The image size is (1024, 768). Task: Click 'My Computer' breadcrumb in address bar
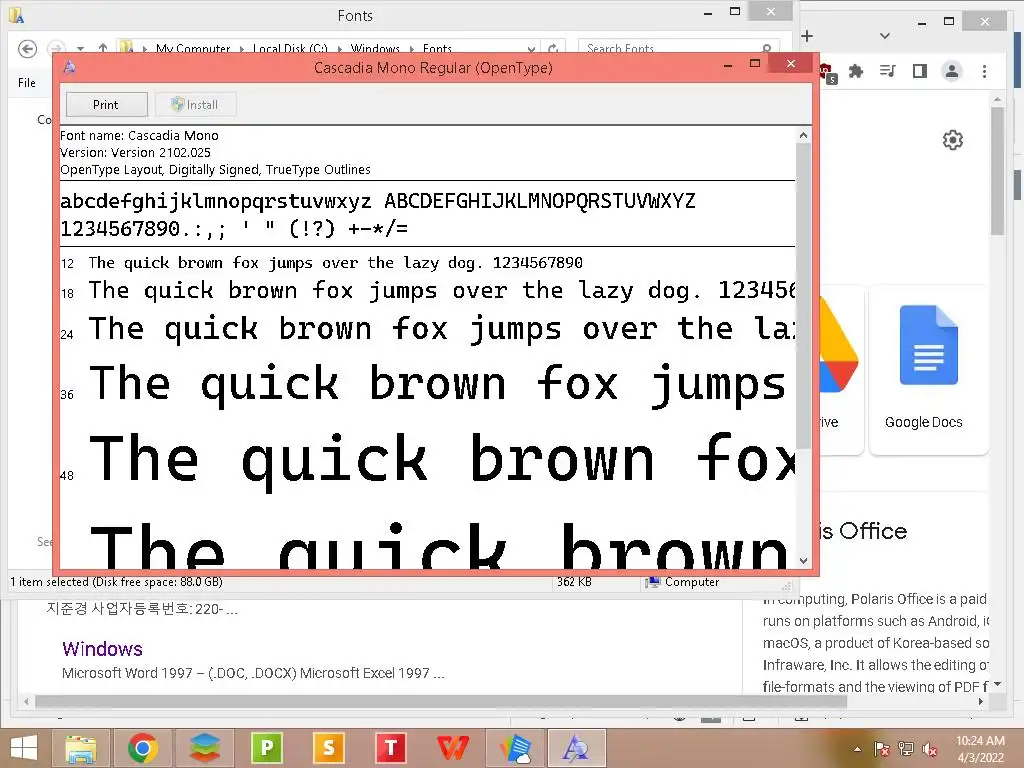(x=193, y=49)
